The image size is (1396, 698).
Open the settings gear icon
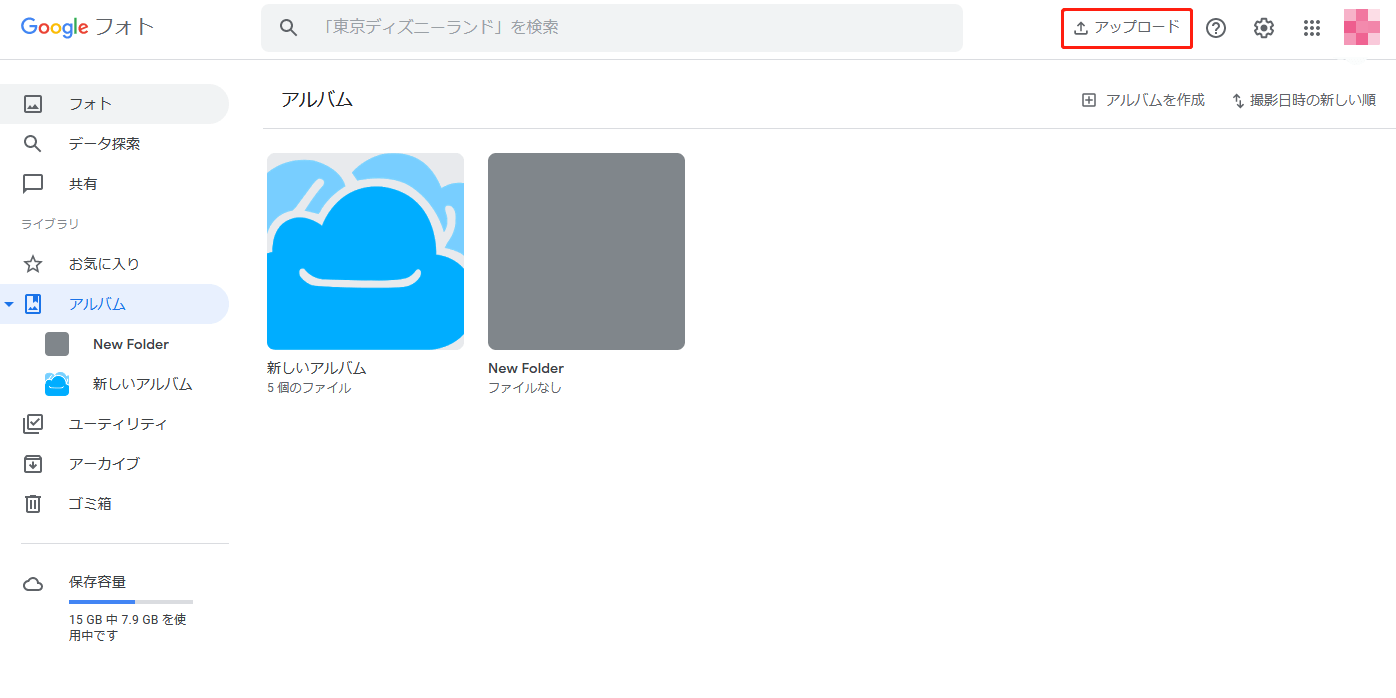[1264, 28]
